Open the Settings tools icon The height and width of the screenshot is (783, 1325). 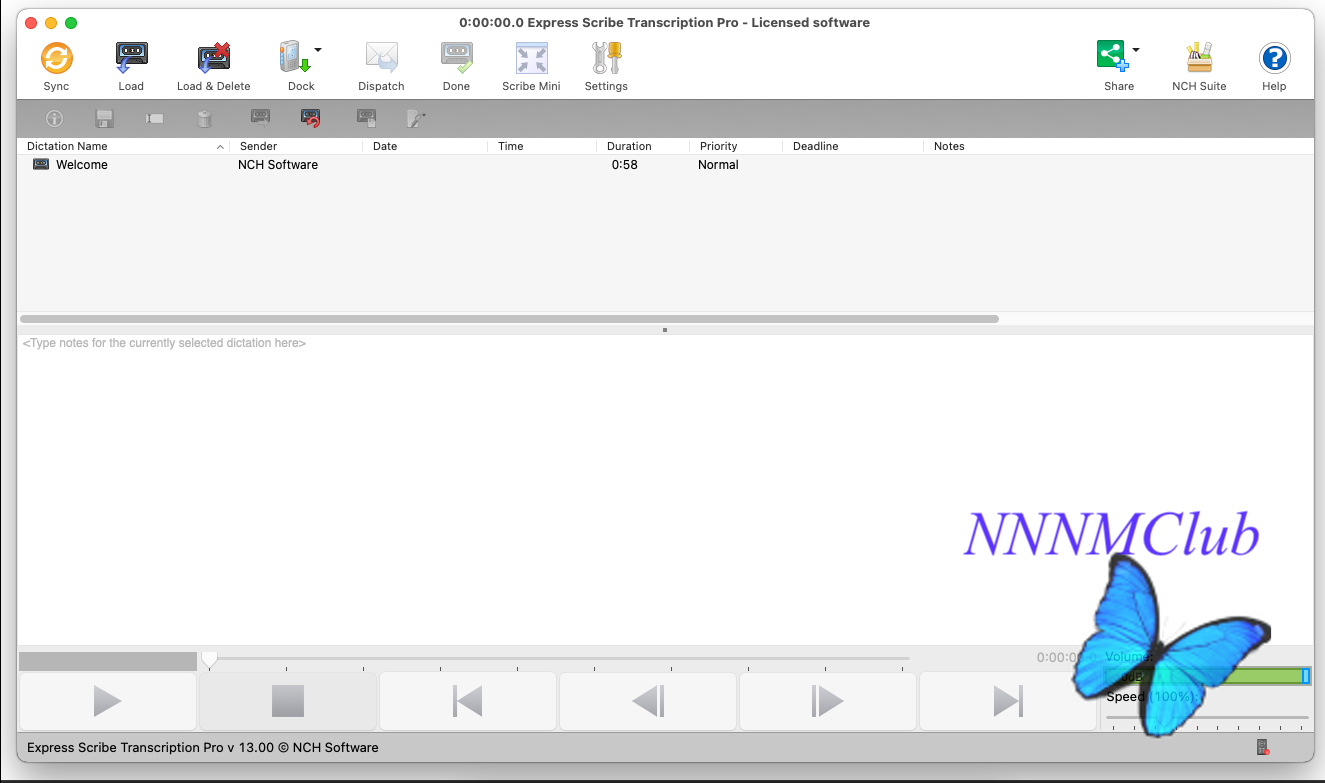pos(606,58)
